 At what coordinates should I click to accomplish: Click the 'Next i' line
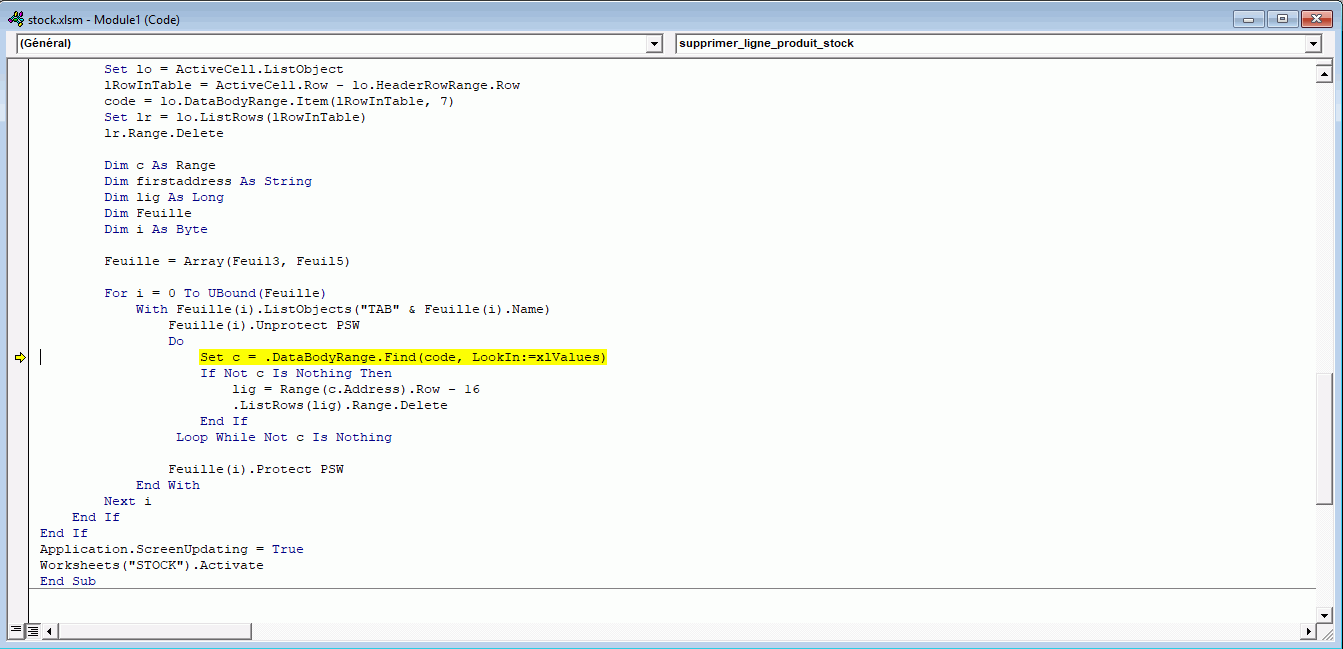(x=128, y=501)
